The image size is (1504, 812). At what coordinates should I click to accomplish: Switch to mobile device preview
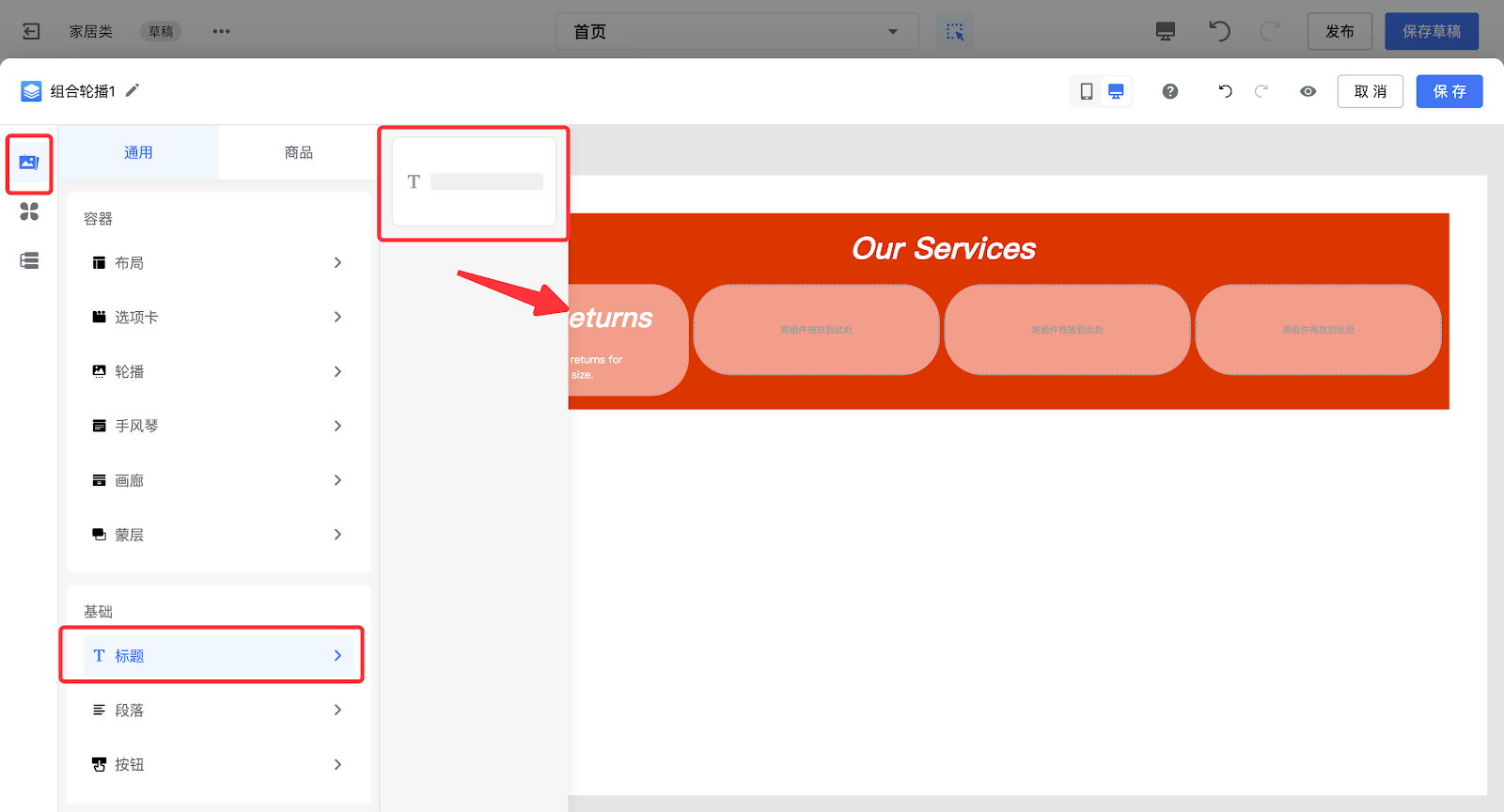(x=1087, y=91)
